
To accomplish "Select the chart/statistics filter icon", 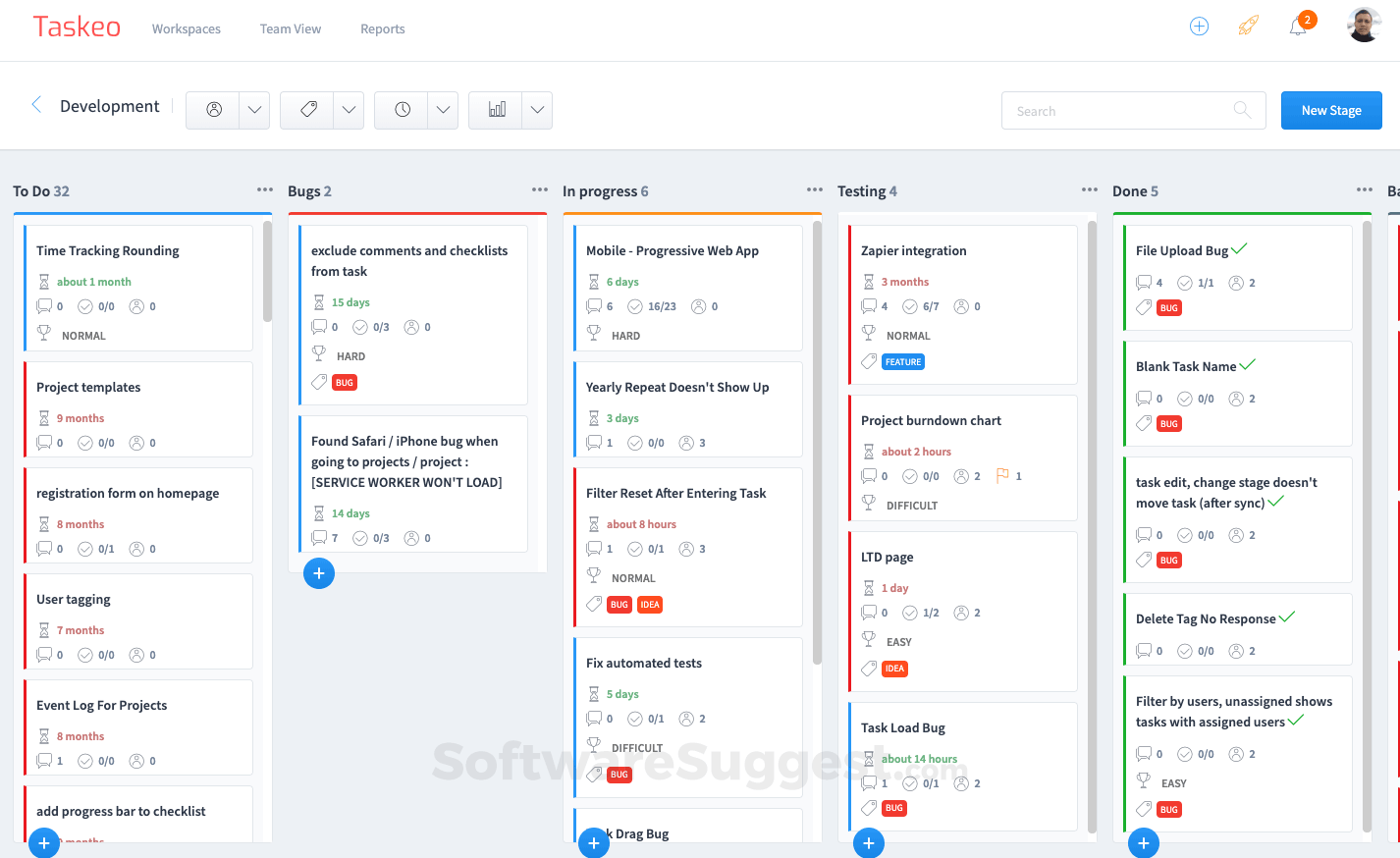I will point(496,110).
